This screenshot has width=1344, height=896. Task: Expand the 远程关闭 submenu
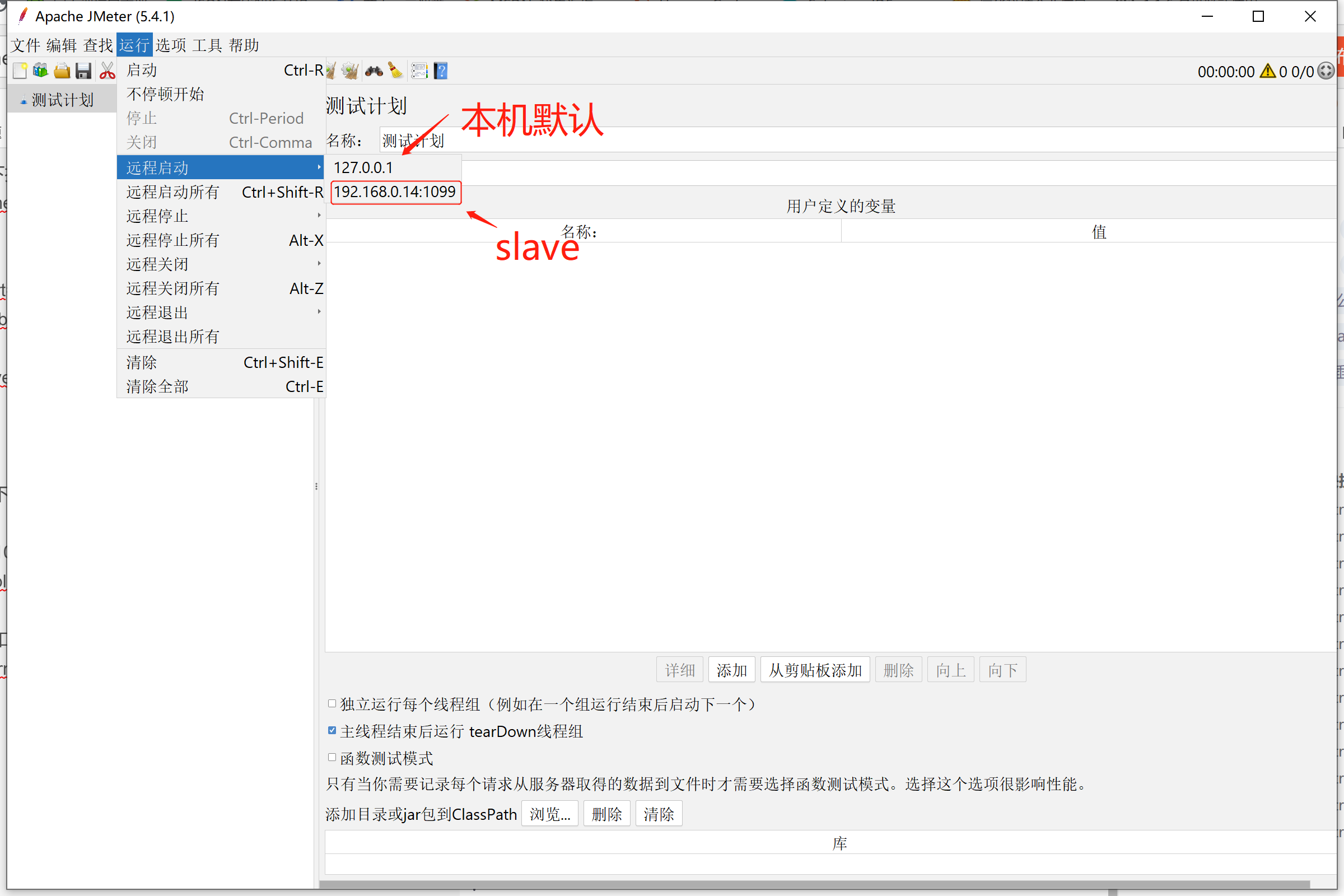point(221,264)
